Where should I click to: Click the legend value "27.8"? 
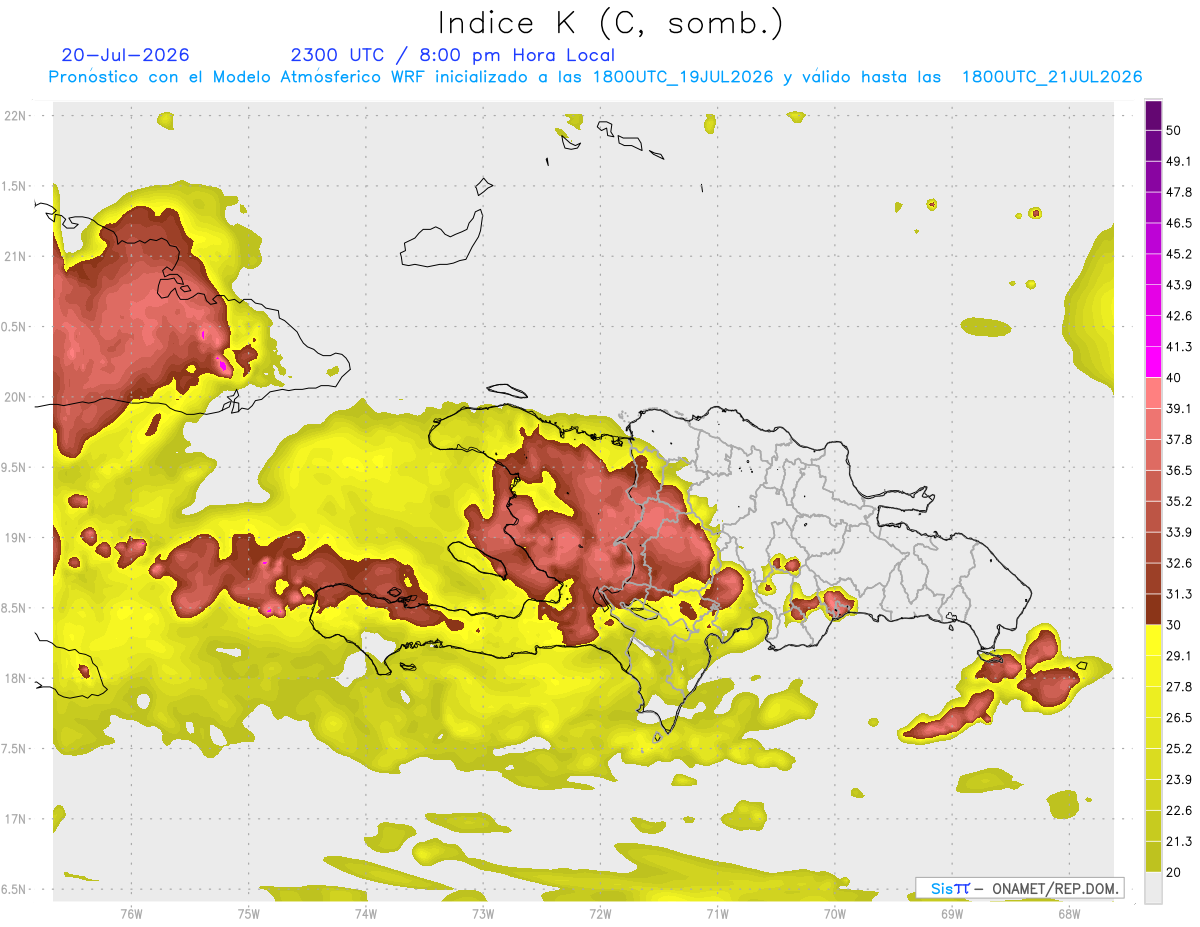pyautogui.click(x=1178, y=687)
